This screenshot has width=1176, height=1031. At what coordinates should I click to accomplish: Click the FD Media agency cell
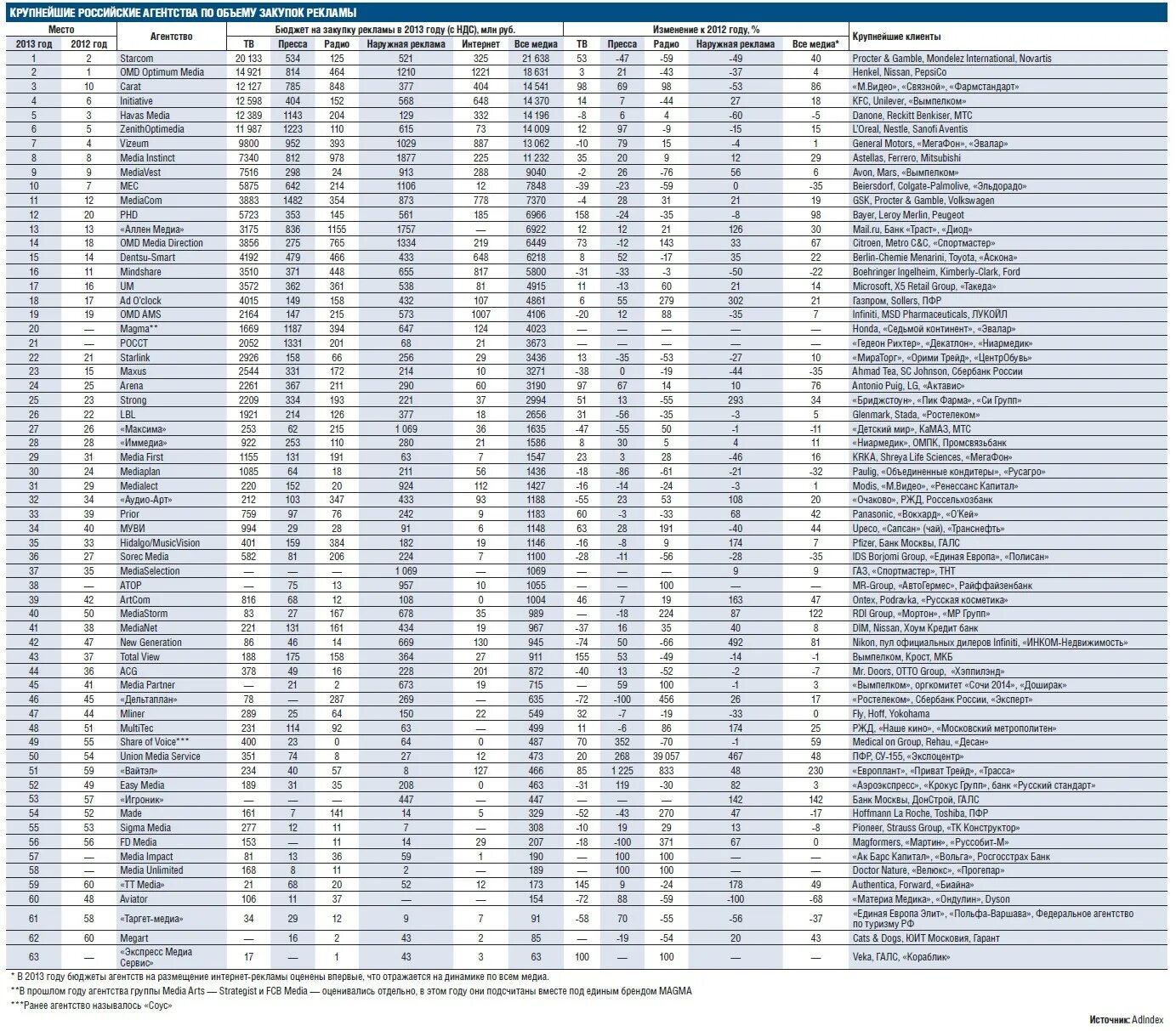138,842
